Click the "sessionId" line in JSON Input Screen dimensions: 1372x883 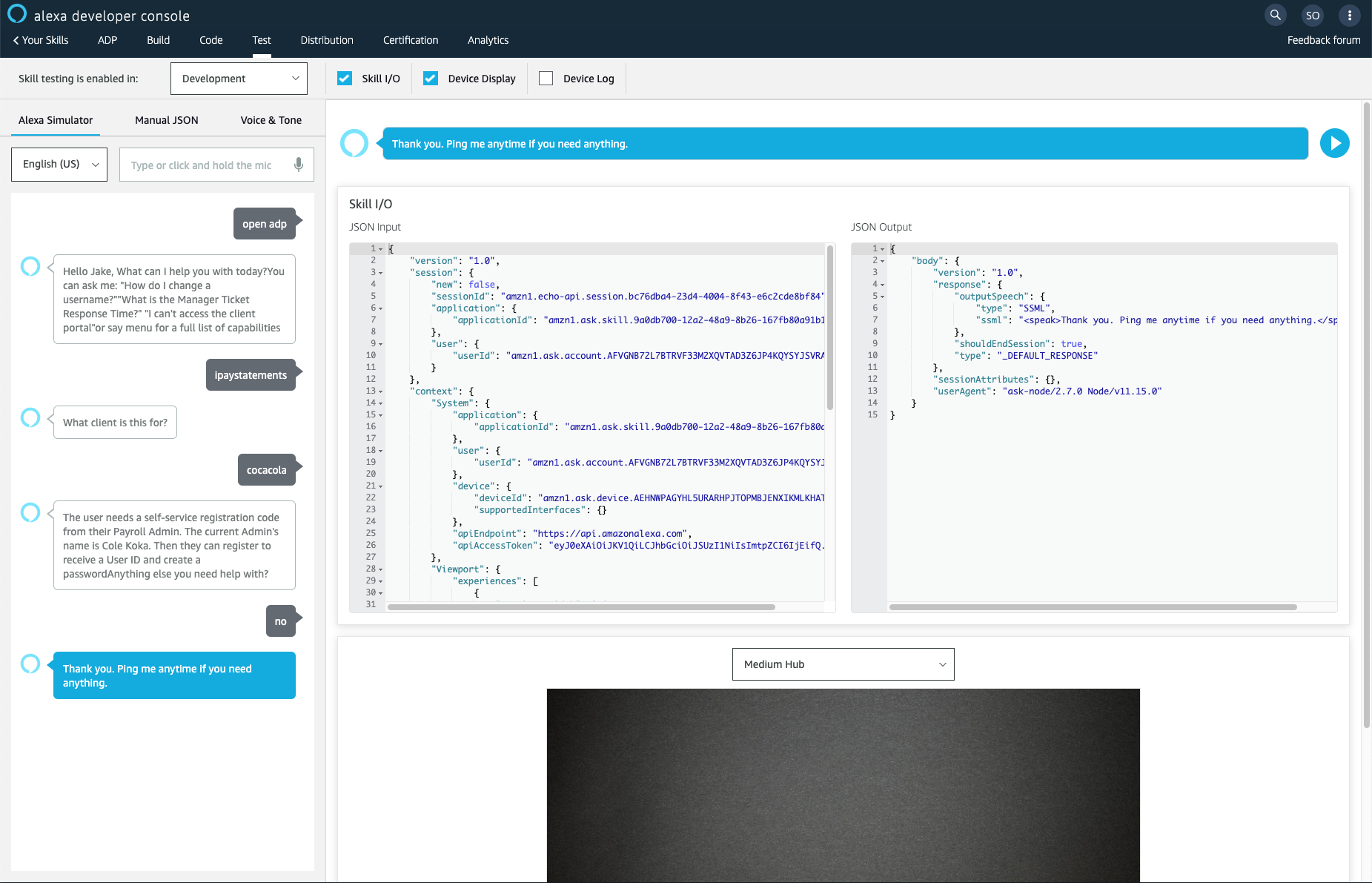click(628, 297)
